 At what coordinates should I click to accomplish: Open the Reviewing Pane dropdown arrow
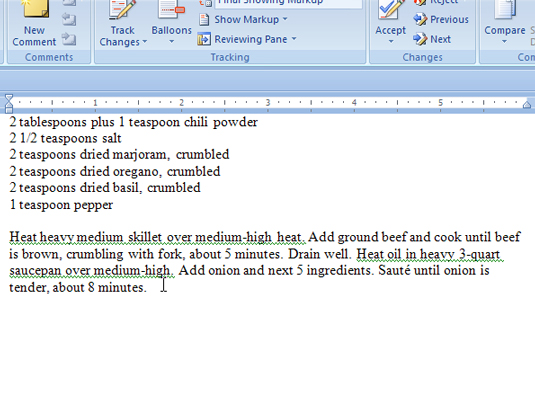(294, 39)
